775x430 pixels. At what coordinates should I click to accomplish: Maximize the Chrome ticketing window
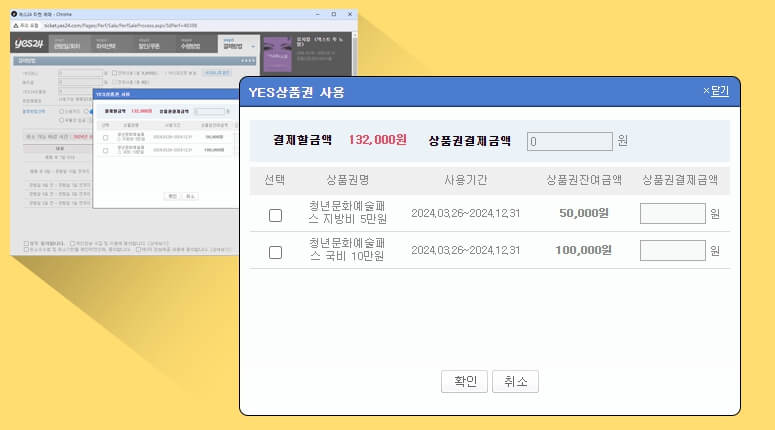[334, 14]
